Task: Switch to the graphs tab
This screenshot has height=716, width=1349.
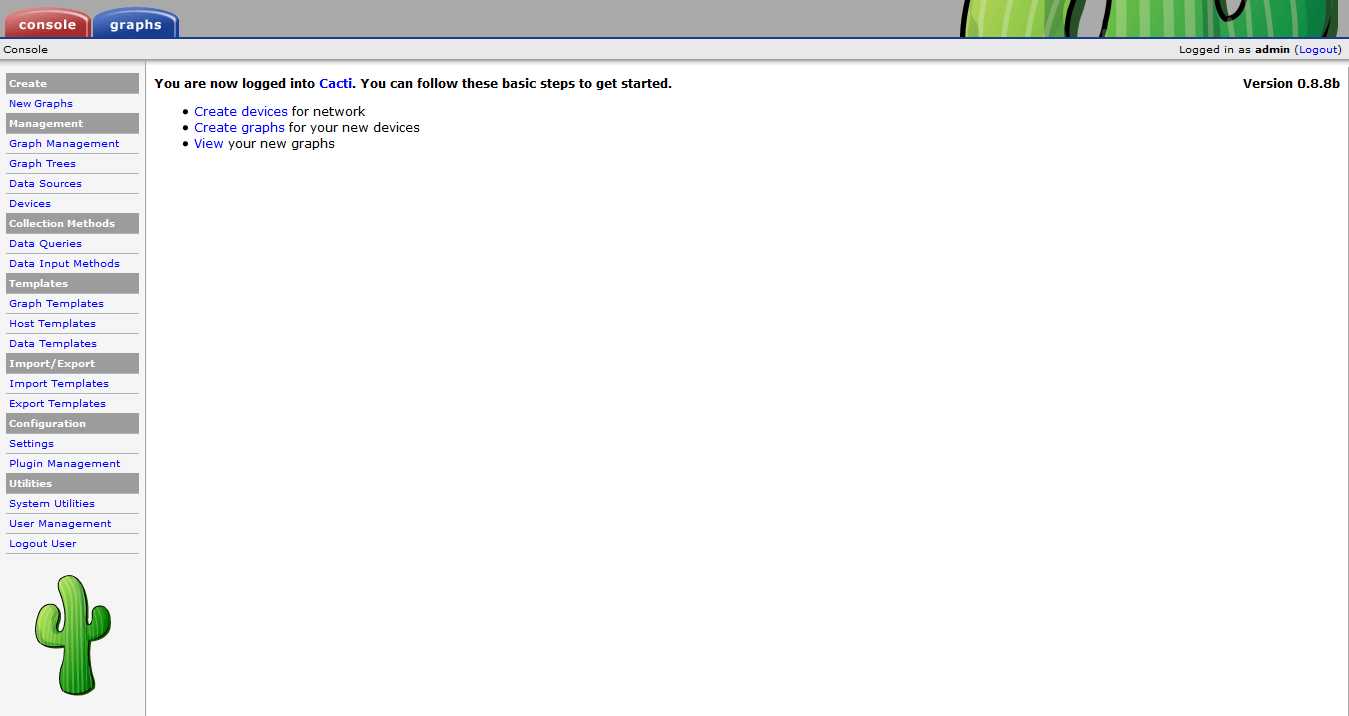Action: click(136, 23)
